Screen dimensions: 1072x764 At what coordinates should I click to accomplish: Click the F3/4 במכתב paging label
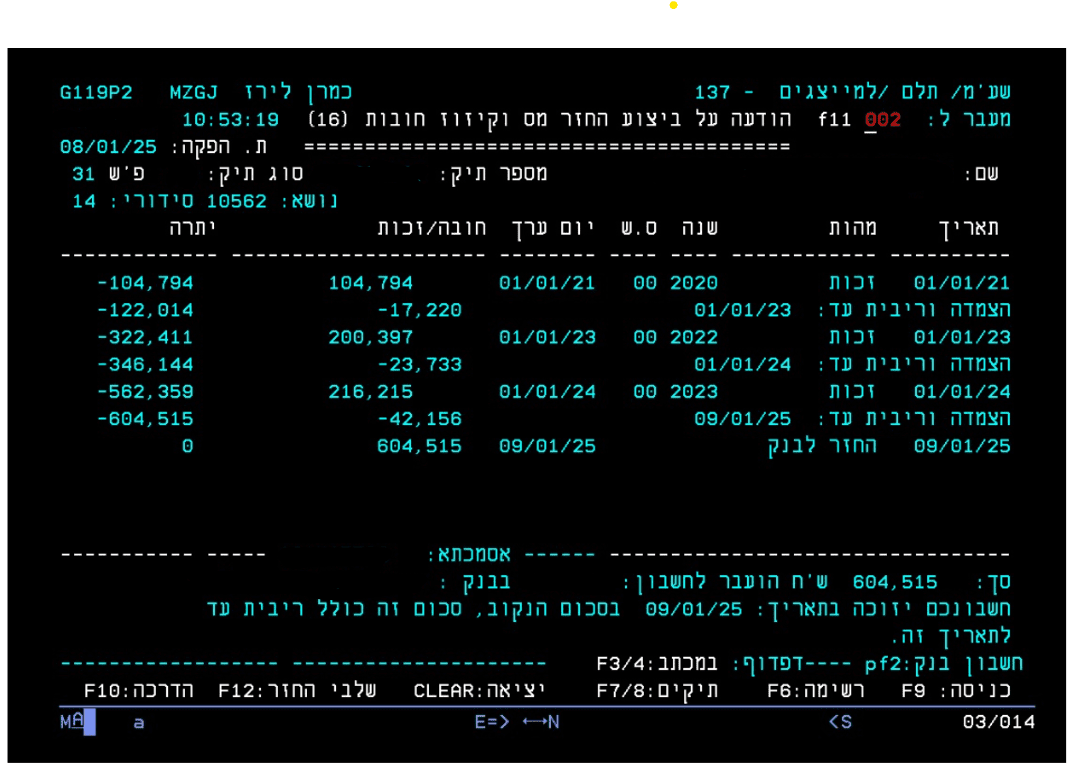coord(657,664)
